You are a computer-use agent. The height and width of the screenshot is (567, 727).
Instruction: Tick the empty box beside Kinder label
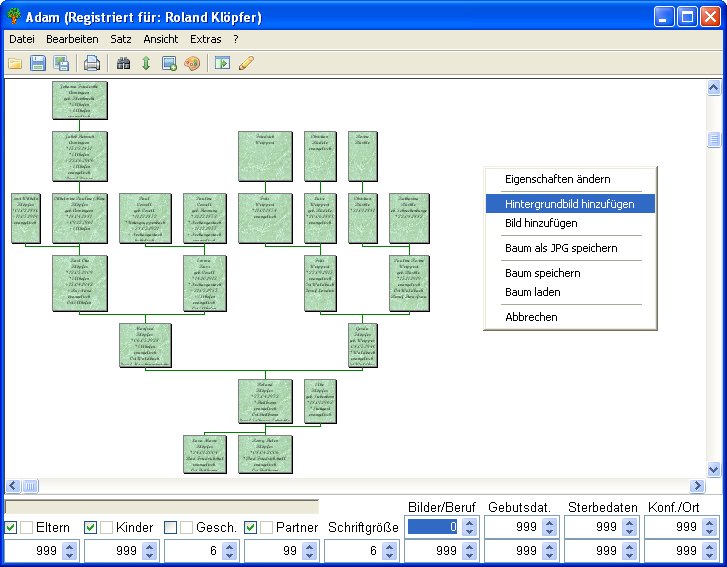(107, 527)
